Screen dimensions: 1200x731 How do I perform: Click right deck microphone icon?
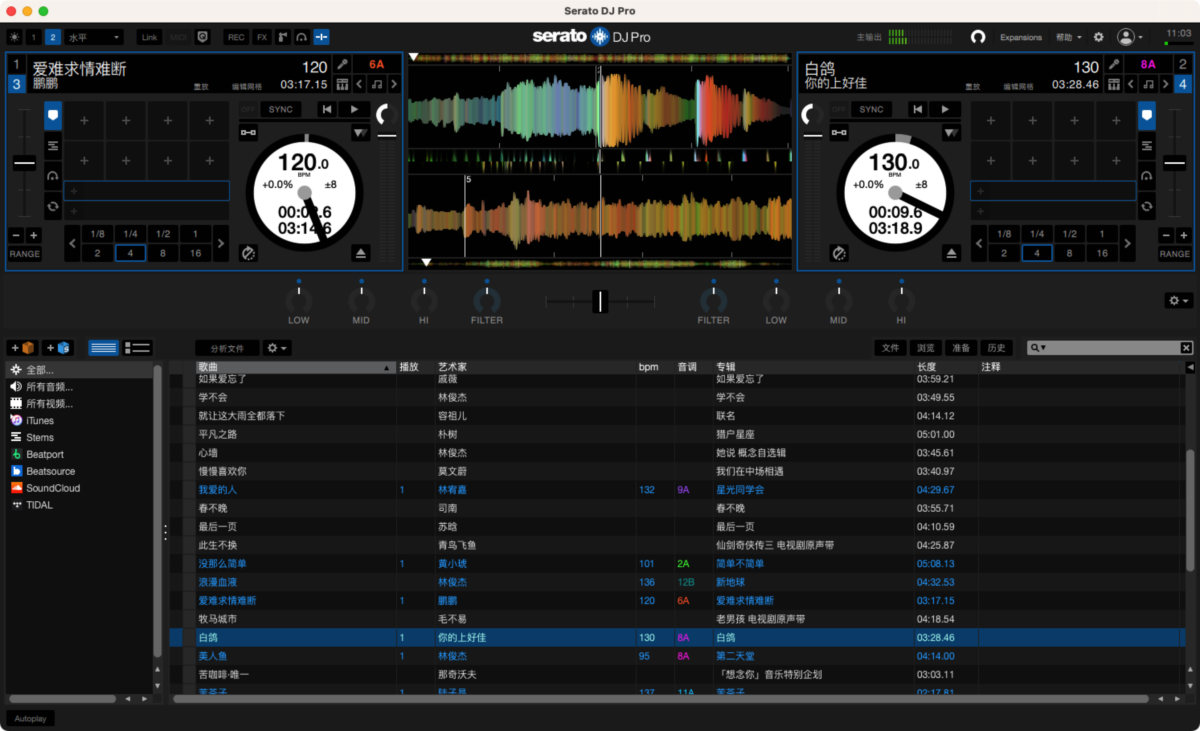coord(1114,64)
